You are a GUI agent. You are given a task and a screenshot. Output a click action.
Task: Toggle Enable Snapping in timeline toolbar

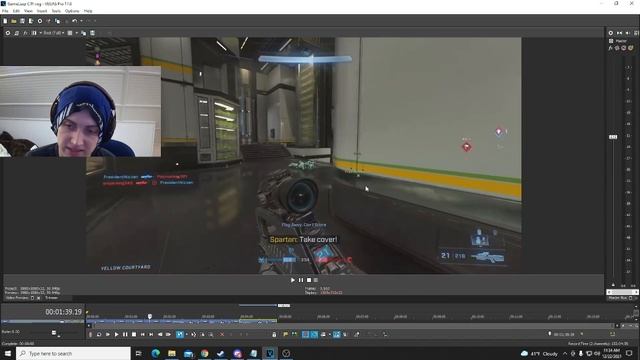coord(305,334)
